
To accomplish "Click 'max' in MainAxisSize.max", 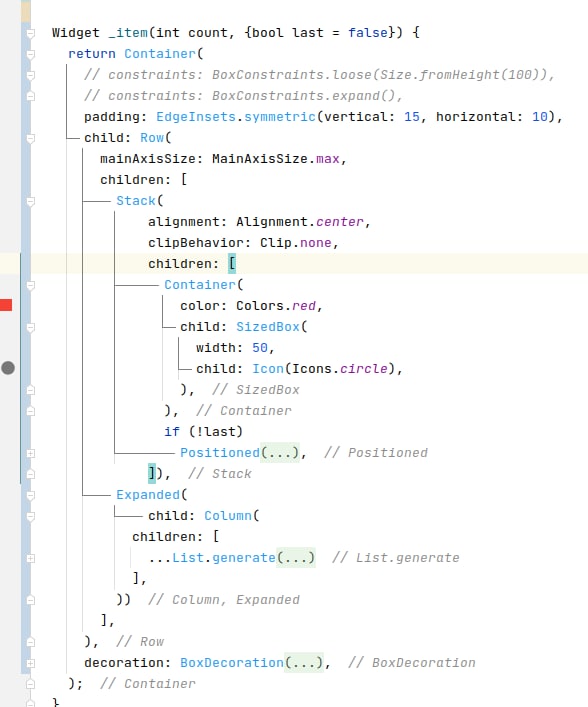I will pyautogui.click(x=327, y=159).
